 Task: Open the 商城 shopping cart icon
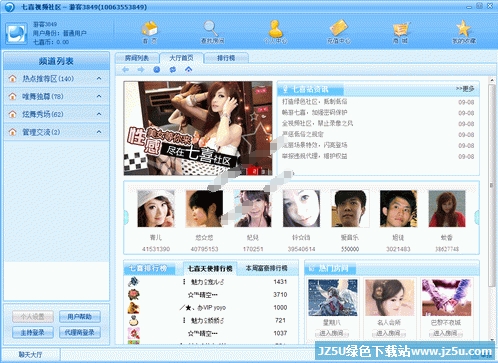pyautogui.click(x=400, y=29)
